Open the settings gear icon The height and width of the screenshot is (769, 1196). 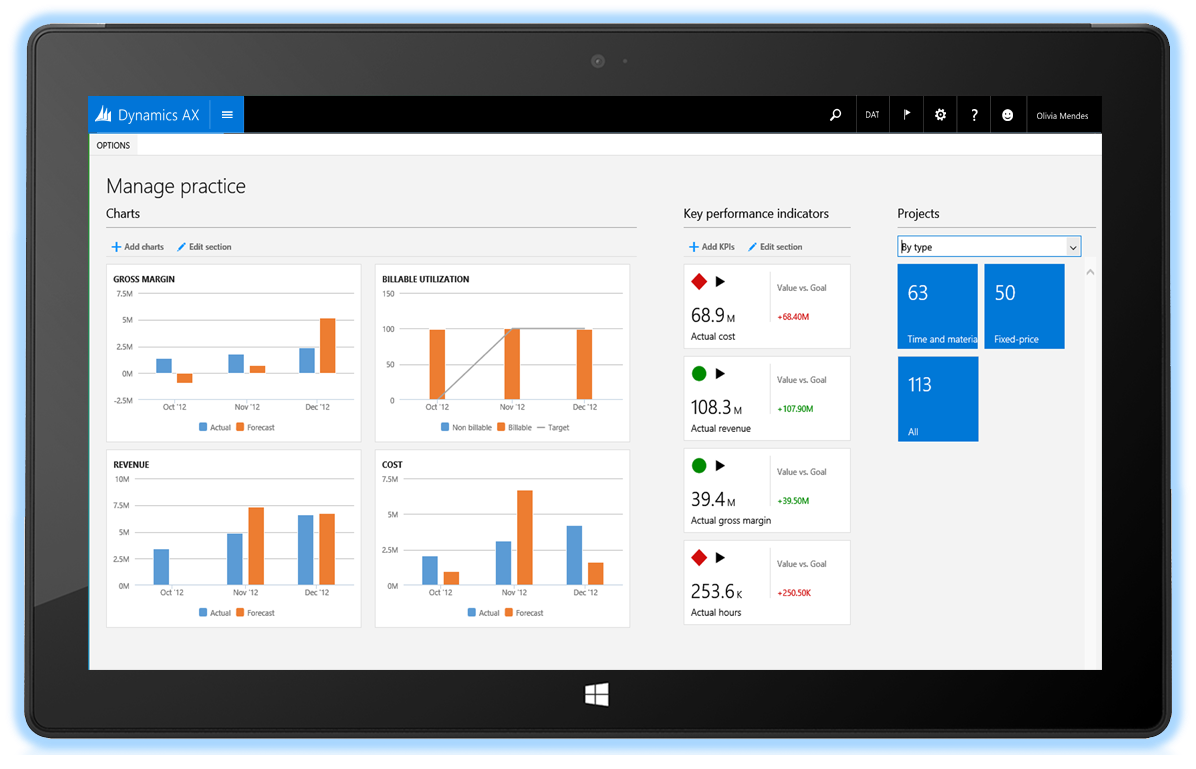coord(940,115)
